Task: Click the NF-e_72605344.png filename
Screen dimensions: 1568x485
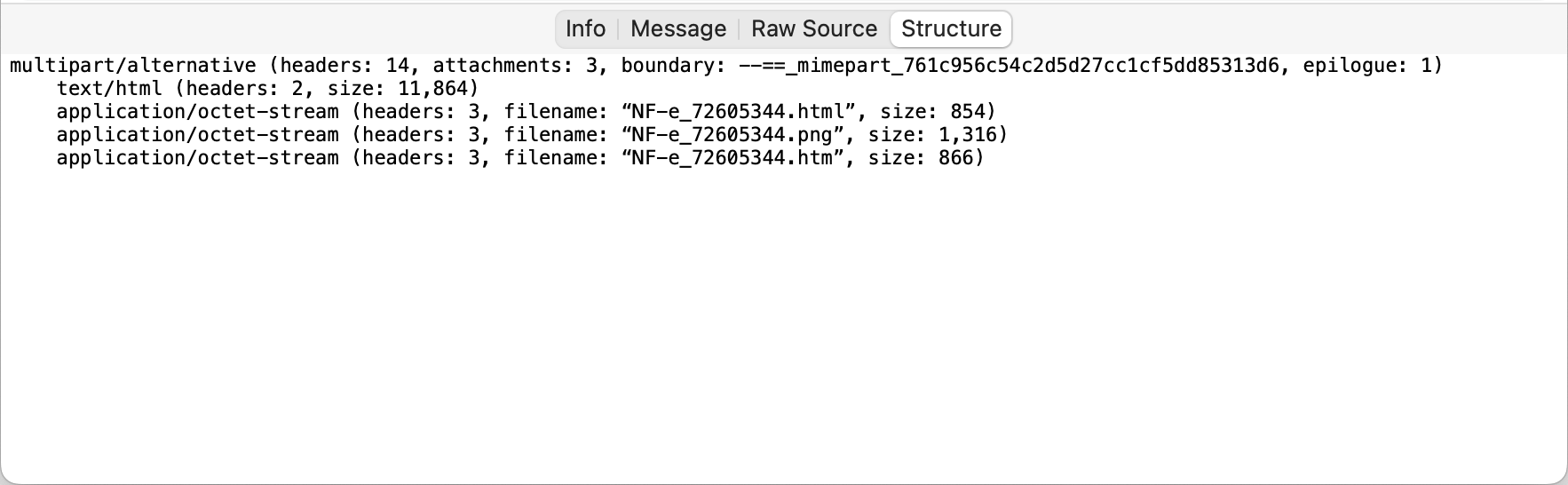Action: click(731, 135)
